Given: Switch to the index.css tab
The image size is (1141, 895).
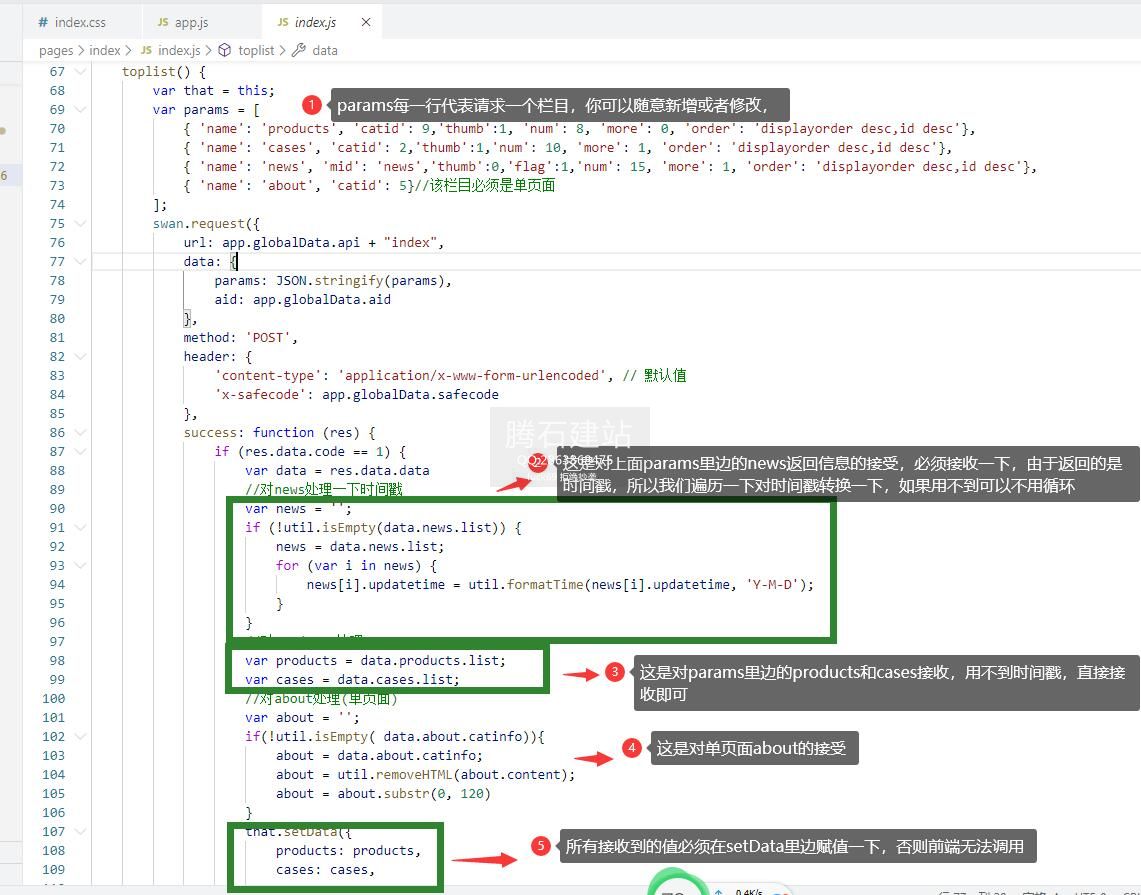Looking at the screenshot, I should pyautogui.click(x=71, y=23).
